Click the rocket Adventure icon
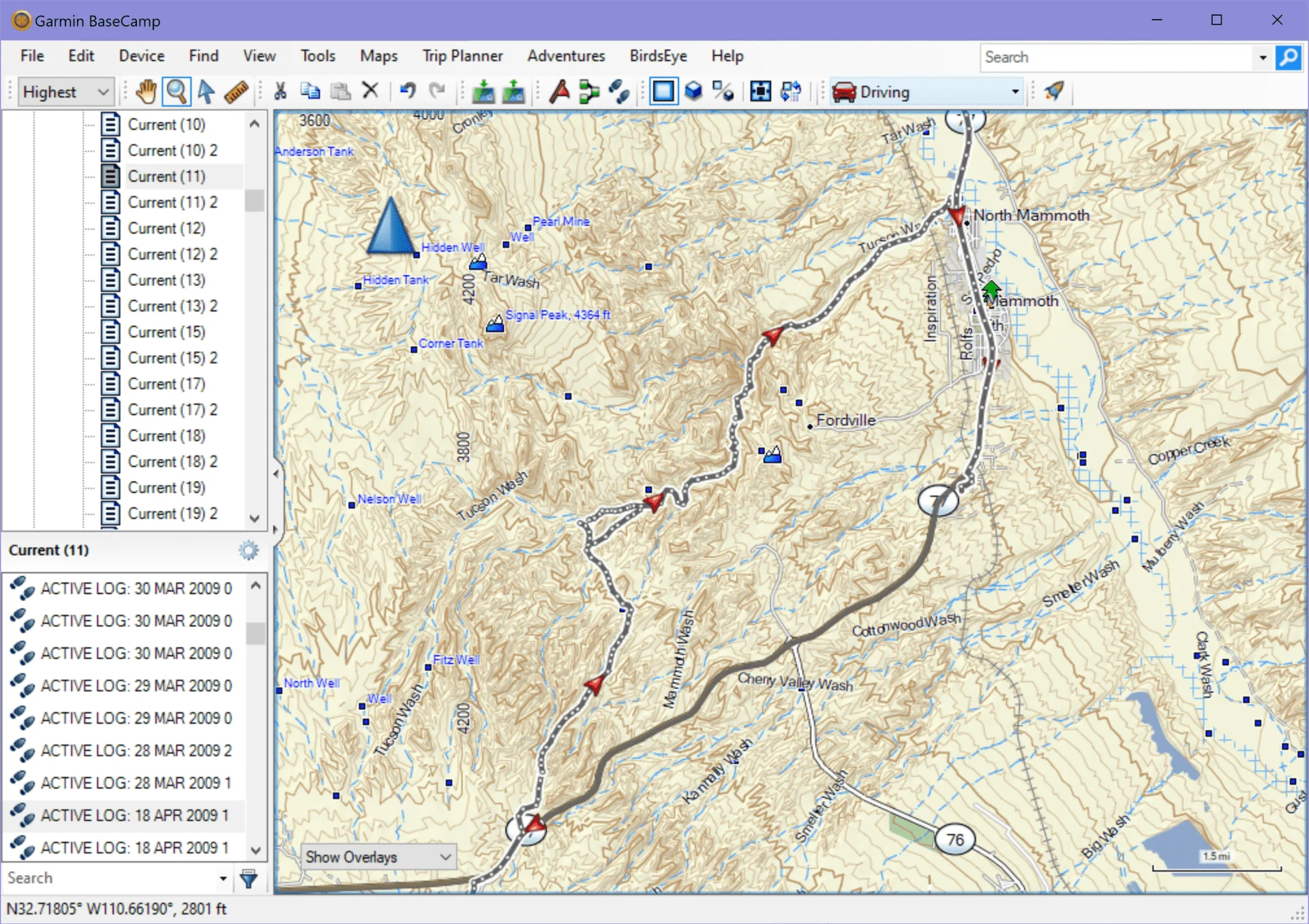 [1054, 91]
